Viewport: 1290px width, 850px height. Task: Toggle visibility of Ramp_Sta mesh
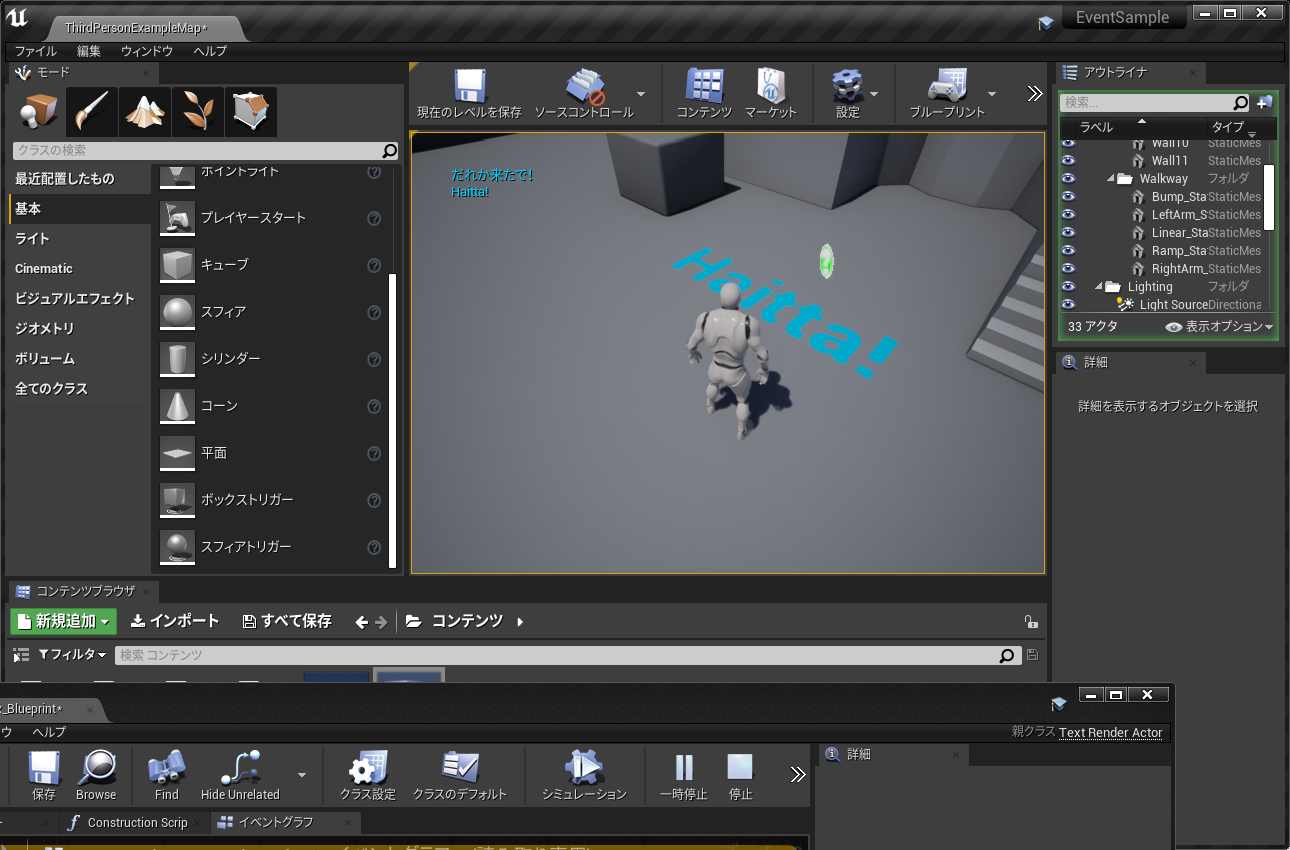[1068, 251]
